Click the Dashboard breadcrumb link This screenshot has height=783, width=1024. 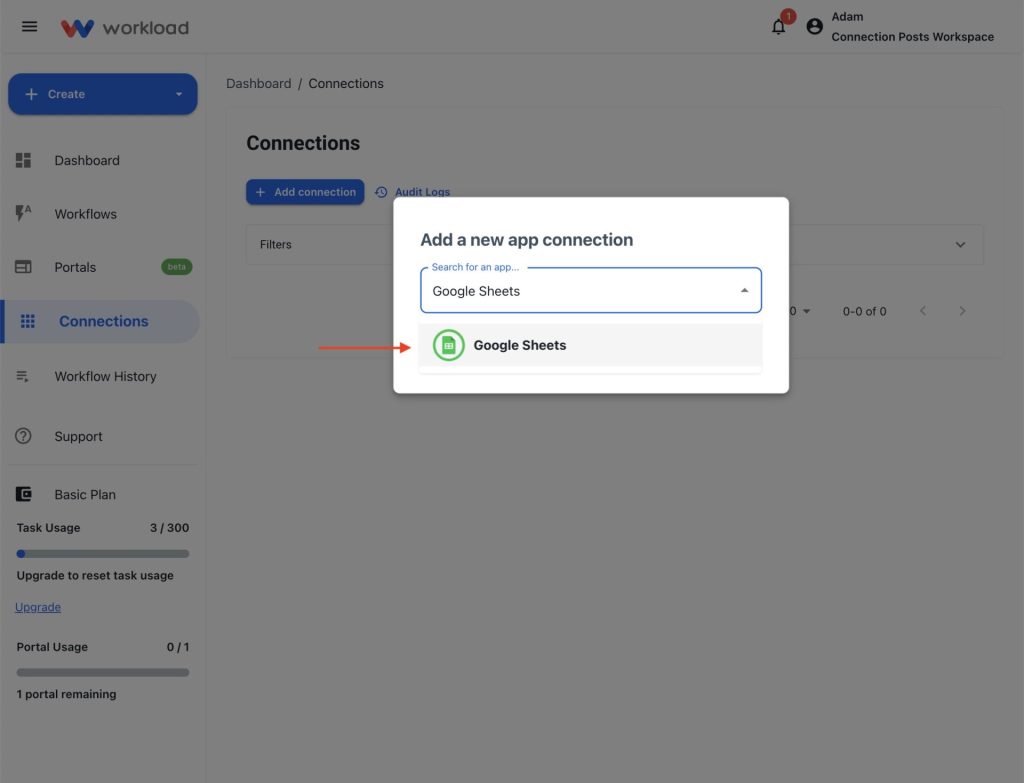(x=259, y=84)
